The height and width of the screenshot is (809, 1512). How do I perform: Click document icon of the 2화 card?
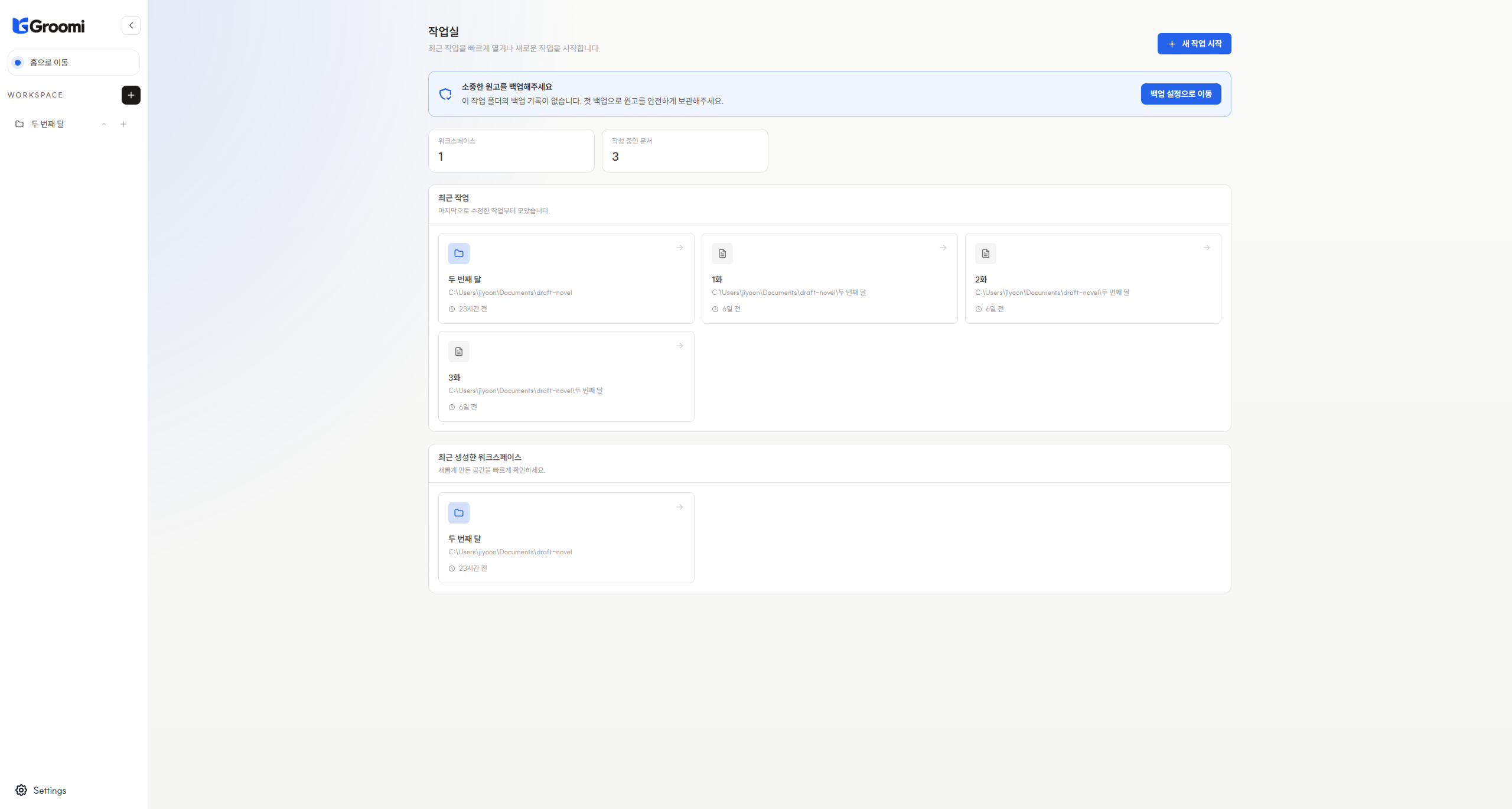pyautogui.click(x=986, y=254)
